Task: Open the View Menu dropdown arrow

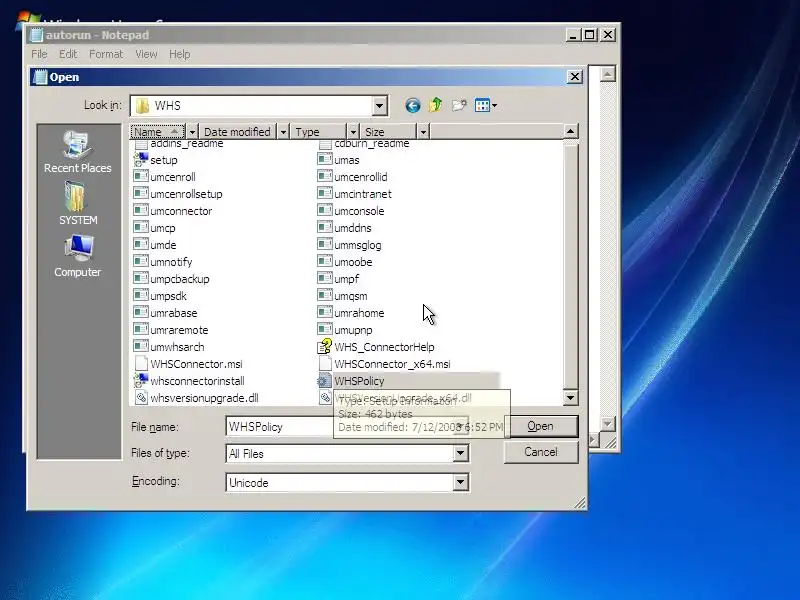Action: coord(494,106)
